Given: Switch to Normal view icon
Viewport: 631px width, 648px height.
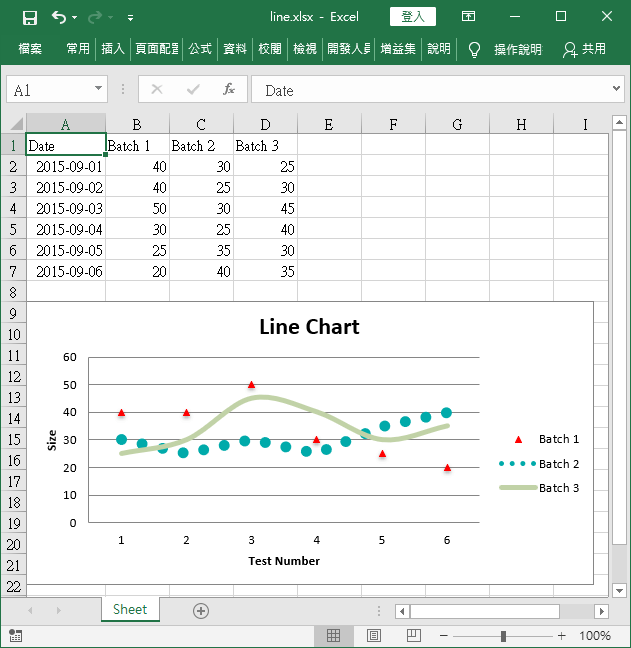Looking at the screenshot, I should point(333,636).
